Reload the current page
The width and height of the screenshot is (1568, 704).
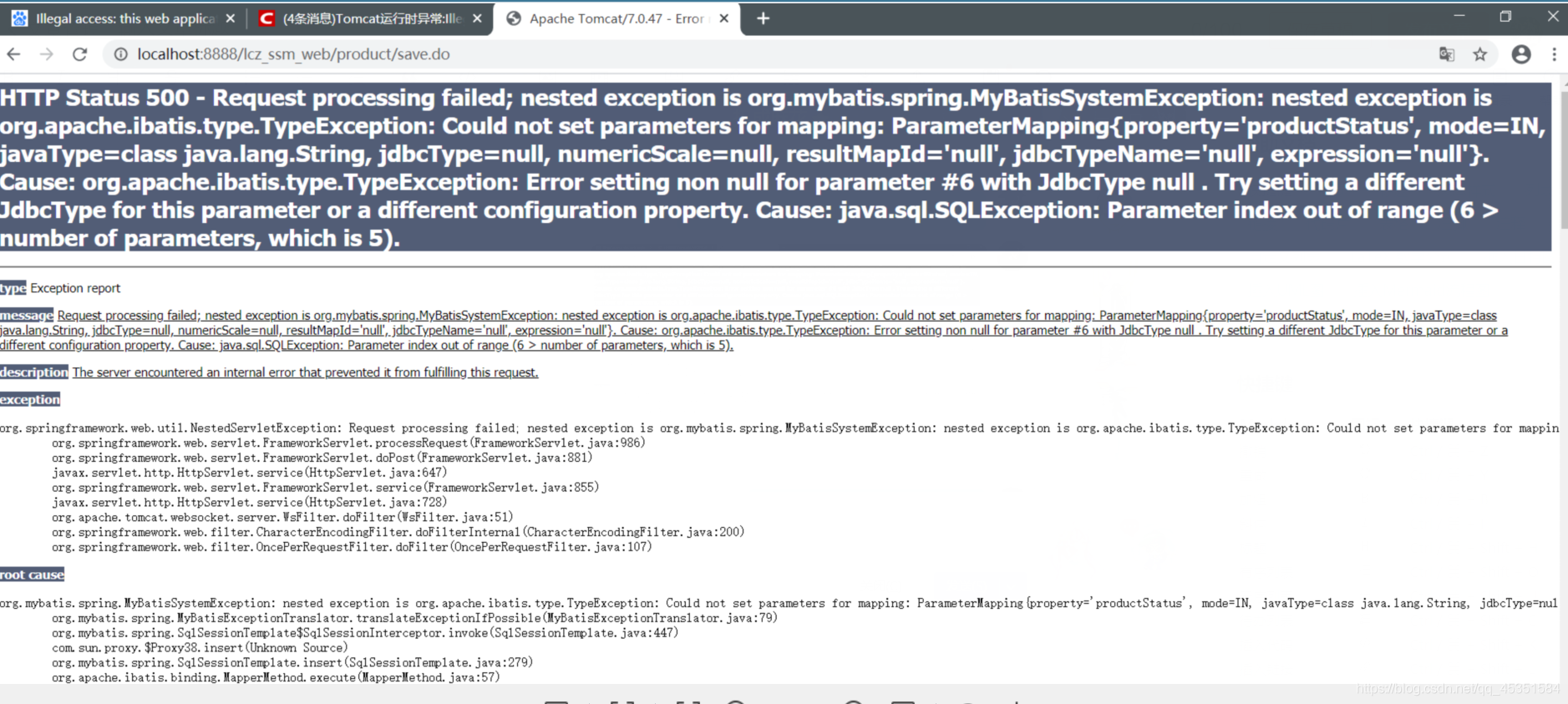coord(80,54)
